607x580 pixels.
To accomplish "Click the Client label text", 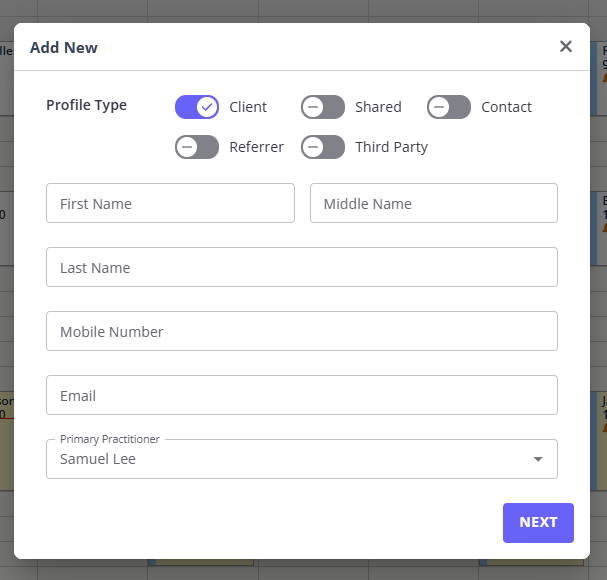I will [x=248, y=107].
